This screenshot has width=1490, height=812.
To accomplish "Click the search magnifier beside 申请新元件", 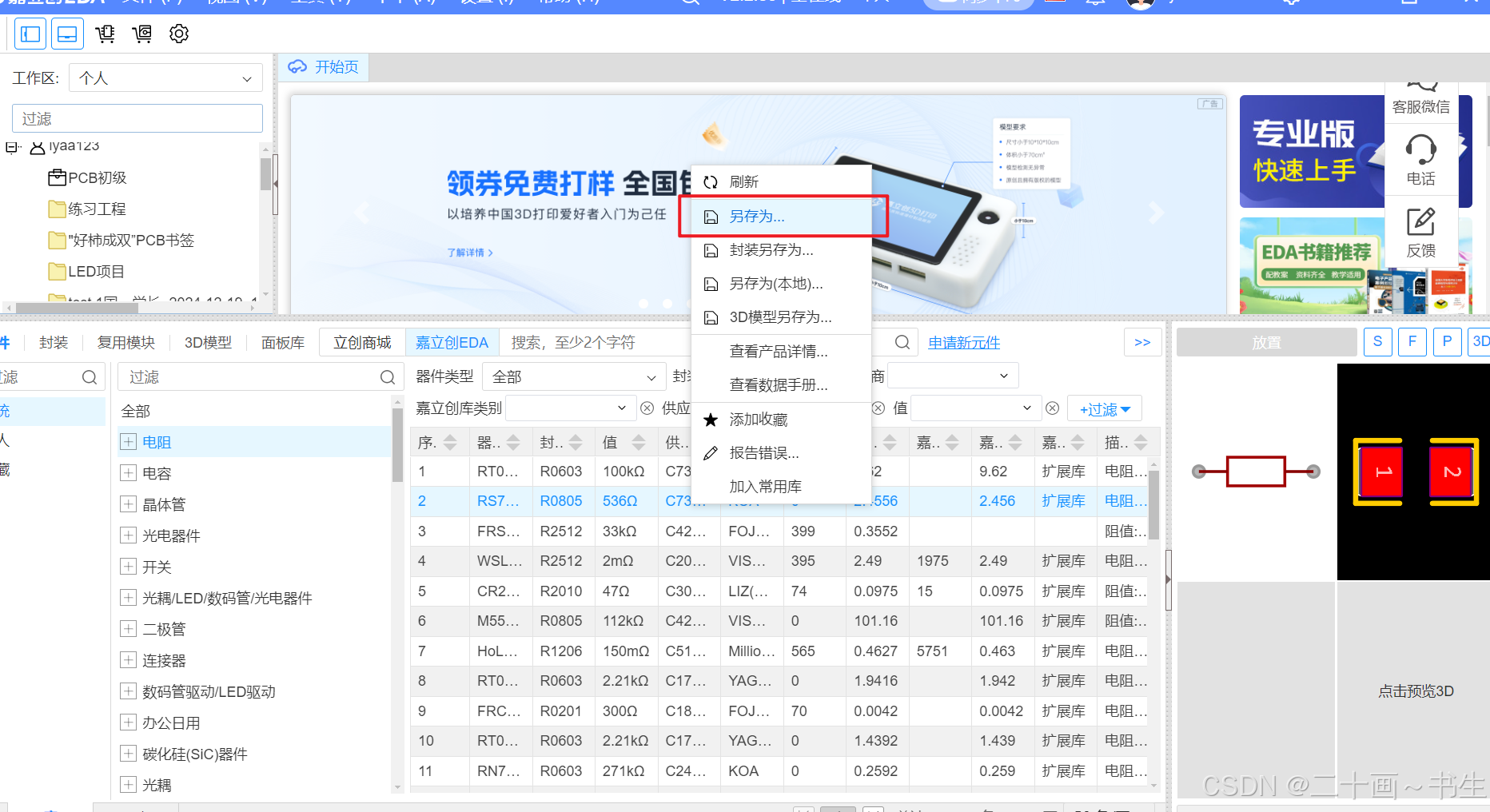I will (x=902, y=342).
